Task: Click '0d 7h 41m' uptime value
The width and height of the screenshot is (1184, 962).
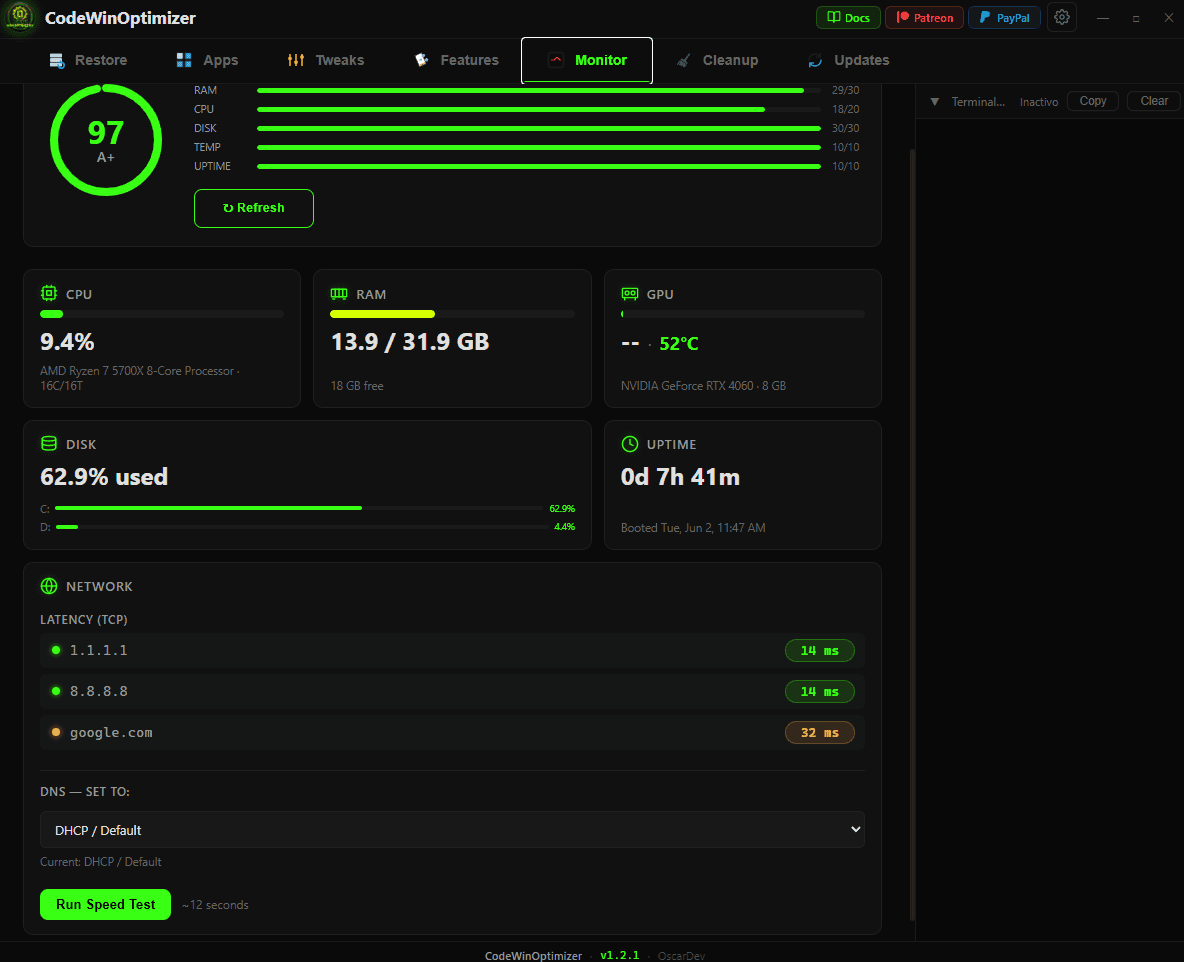Action: (x=680, y=477)
